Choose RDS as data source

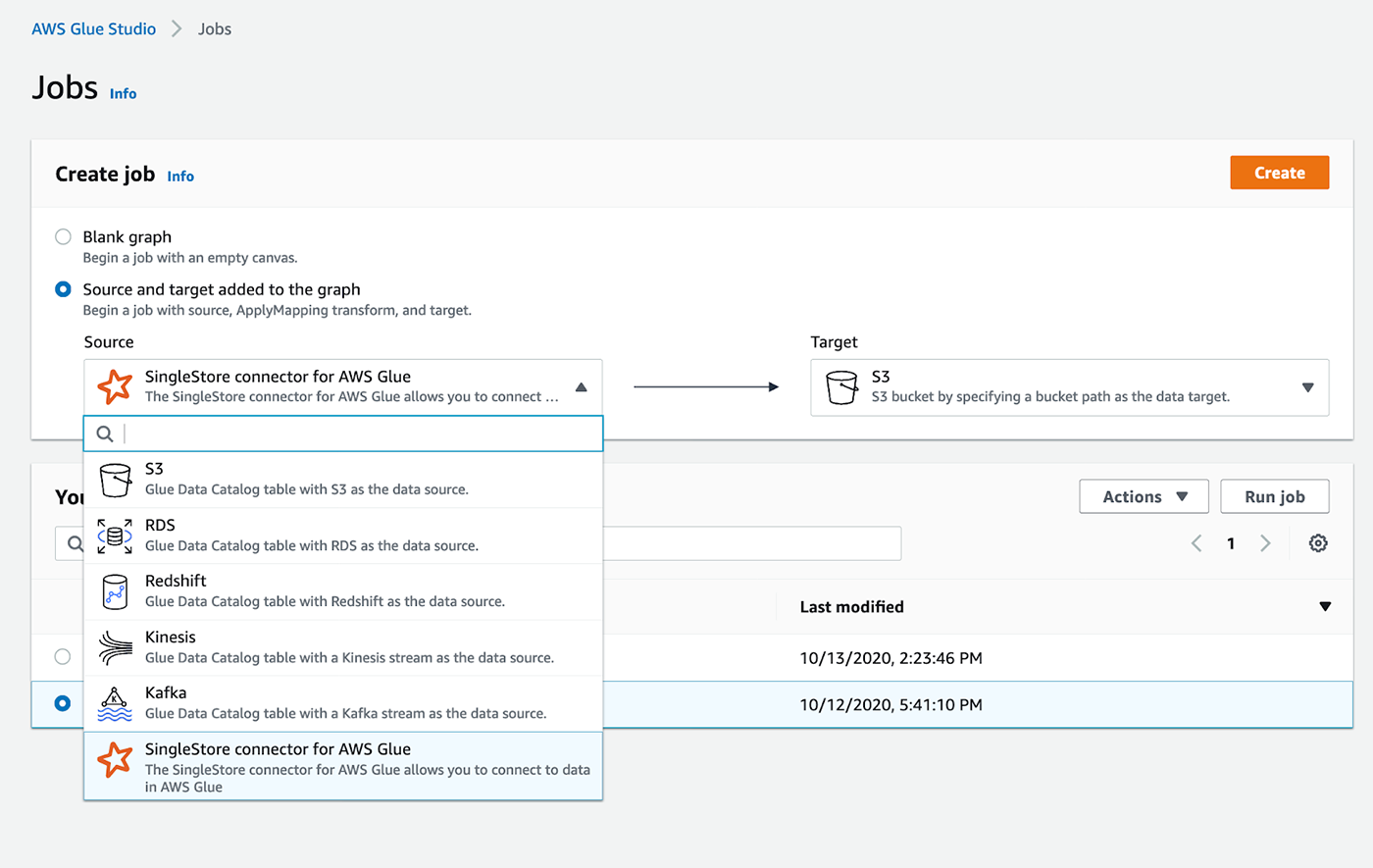pyautogui.click(x=343, y=536)
